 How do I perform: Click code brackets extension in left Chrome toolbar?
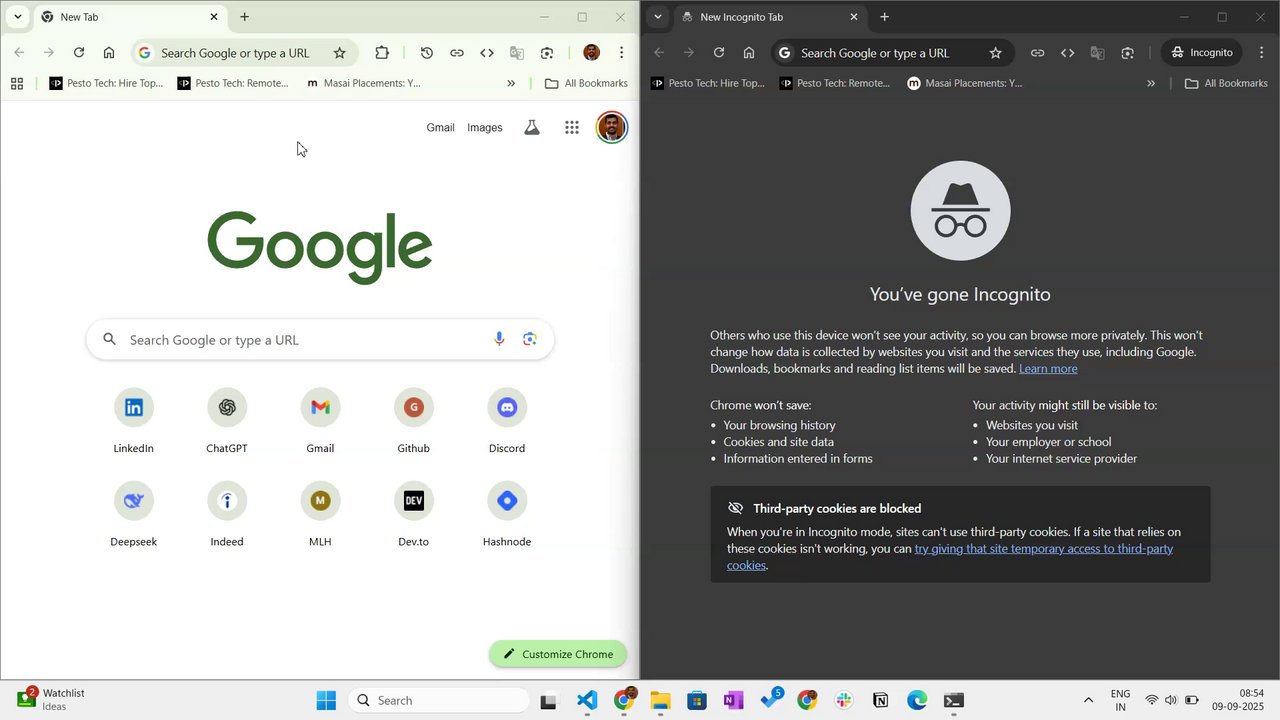[x=487, y=53]
